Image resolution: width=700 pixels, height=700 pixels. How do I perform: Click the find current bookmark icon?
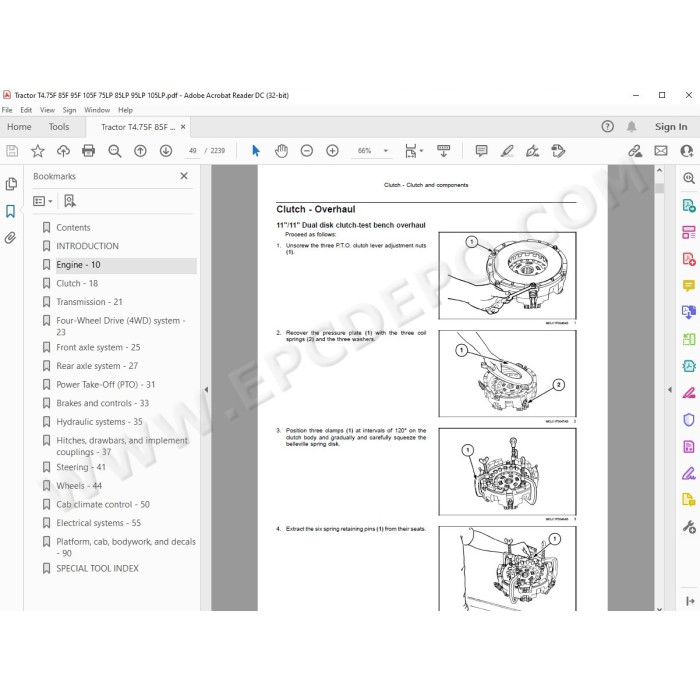tap(70, 201)
